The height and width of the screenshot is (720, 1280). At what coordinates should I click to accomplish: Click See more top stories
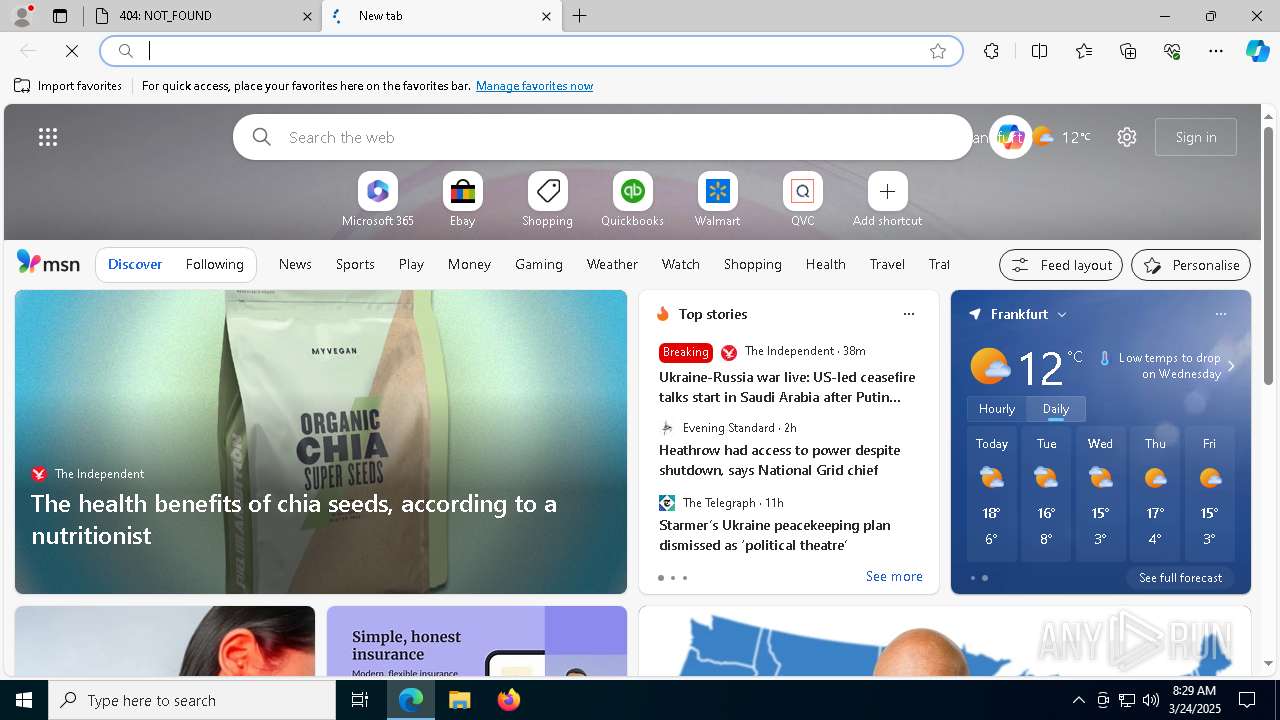click(x=894, y=576)
